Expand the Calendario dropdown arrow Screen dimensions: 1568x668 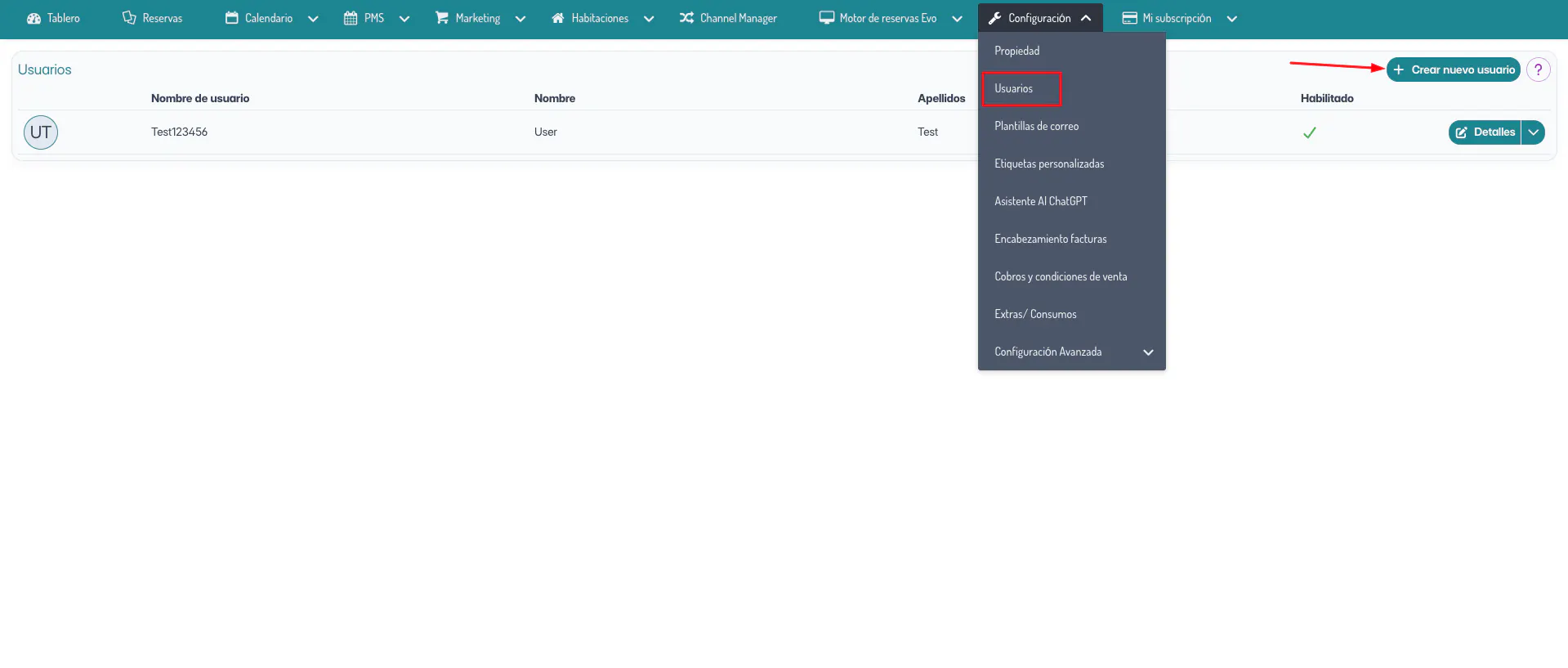pyautogui.click(x=313, y=19)
